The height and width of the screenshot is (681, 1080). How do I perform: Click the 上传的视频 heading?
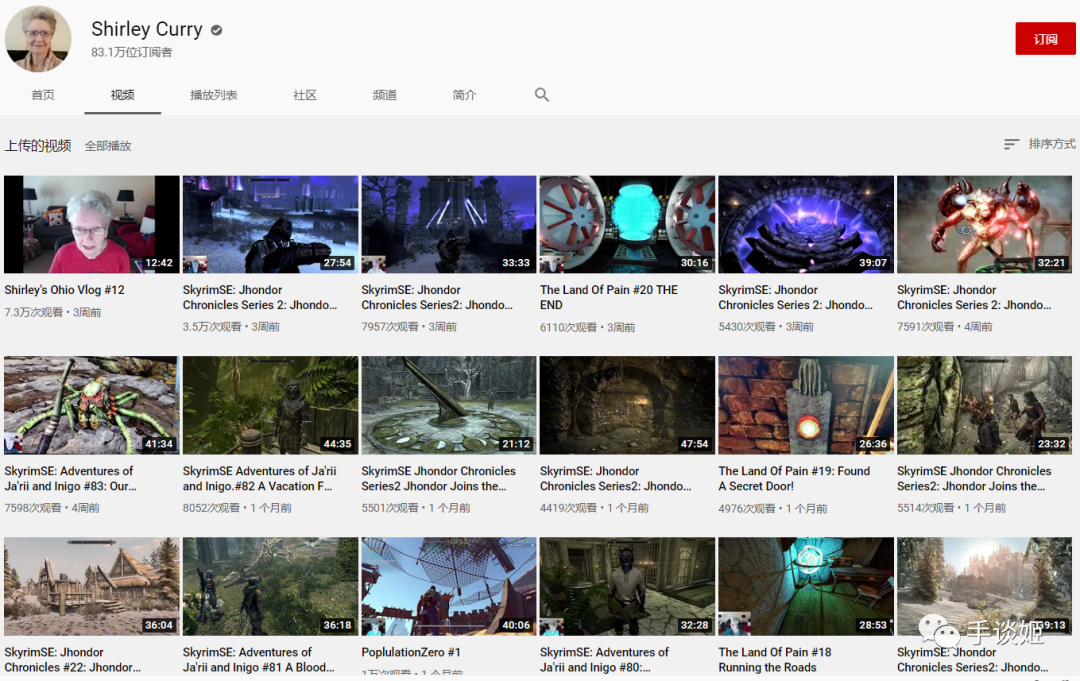(x=38, y=146)
